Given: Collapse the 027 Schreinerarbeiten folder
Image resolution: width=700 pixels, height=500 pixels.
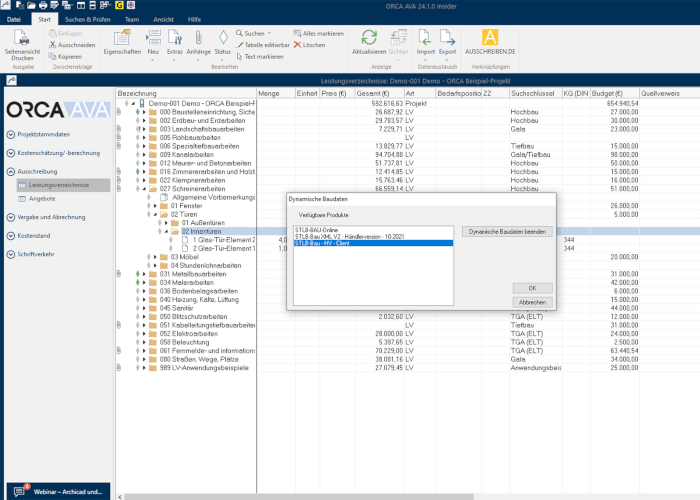Looking at the screenshot, I should [x=144, y=189].
